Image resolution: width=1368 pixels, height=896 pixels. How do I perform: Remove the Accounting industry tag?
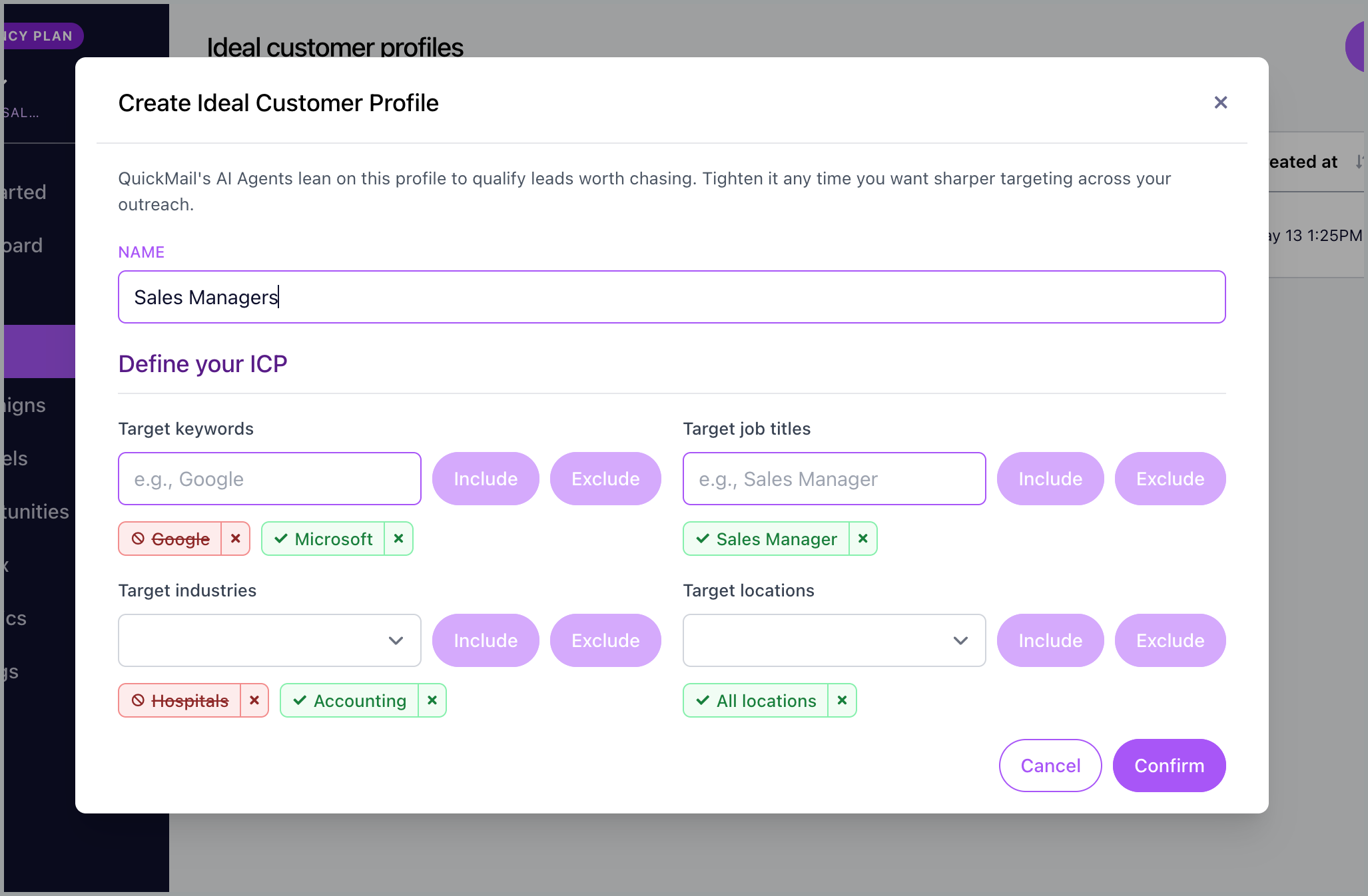point(432,700)
